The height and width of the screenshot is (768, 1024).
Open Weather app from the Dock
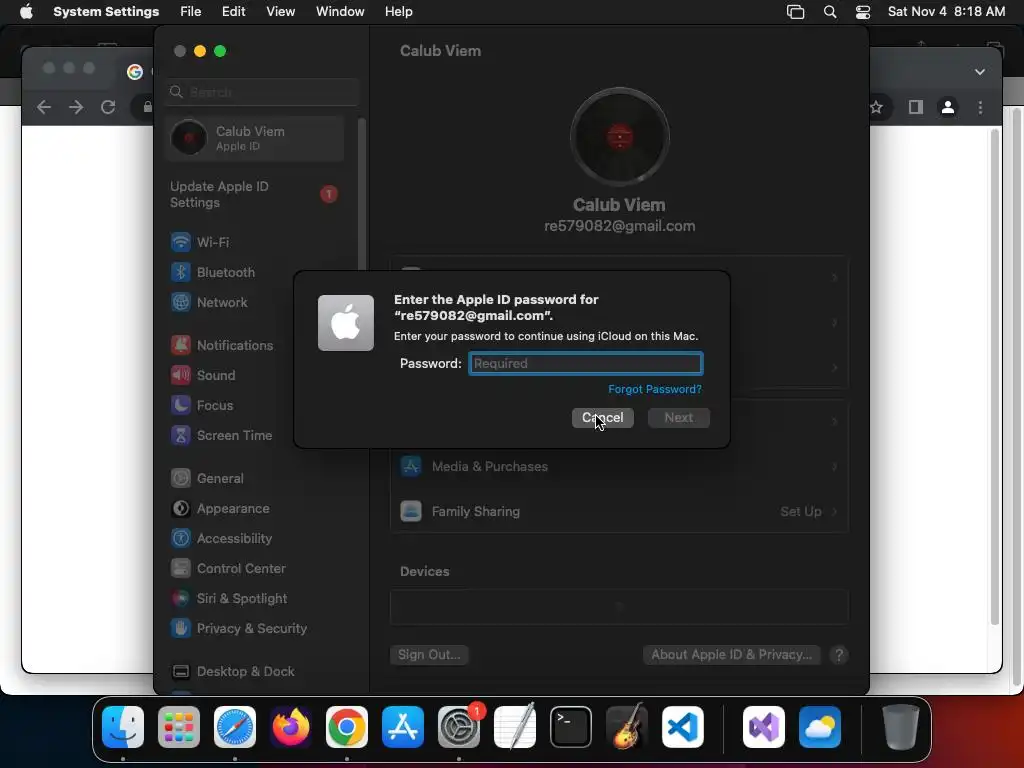tap(820, 727)
